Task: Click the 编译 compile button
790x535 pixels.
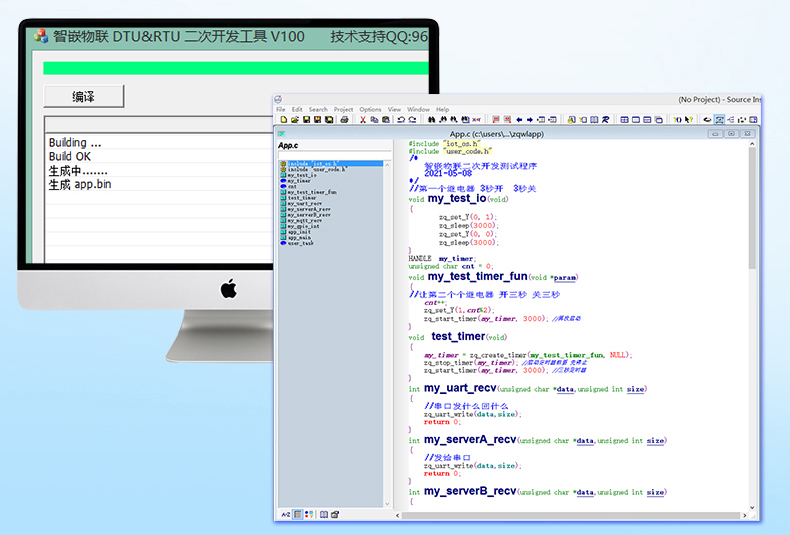Action: (x=84, y=97)
